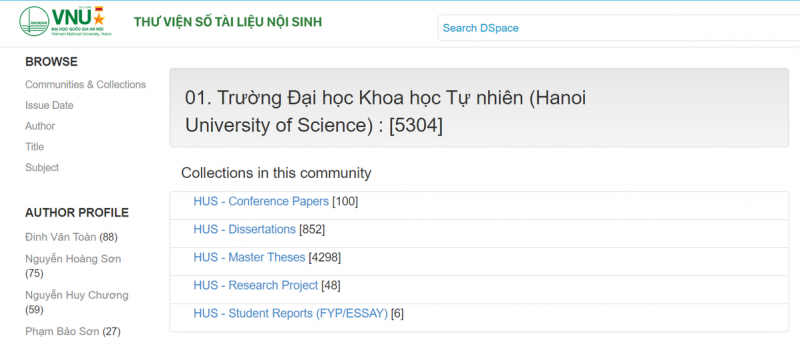The image size is (800, 361).
Task: Open HUS - Dissertations collection
Action: 244,230
